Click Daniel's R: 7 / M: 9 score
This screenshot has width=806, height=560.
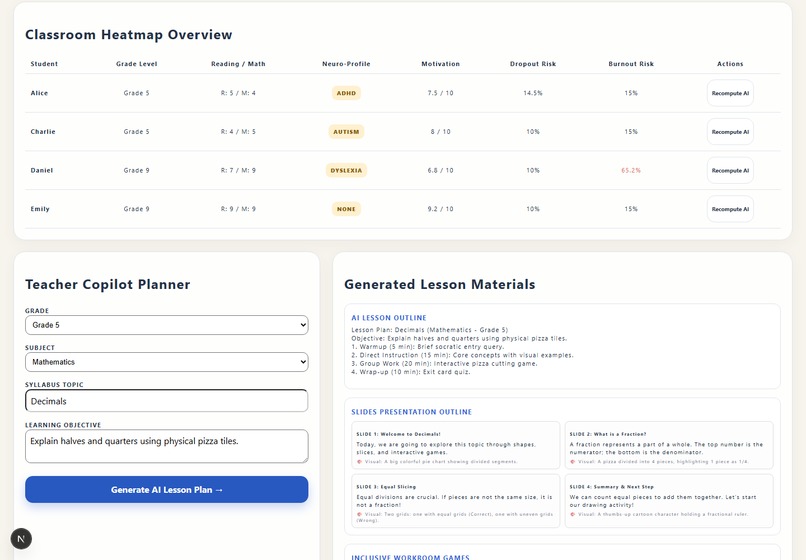click(238, 170)
